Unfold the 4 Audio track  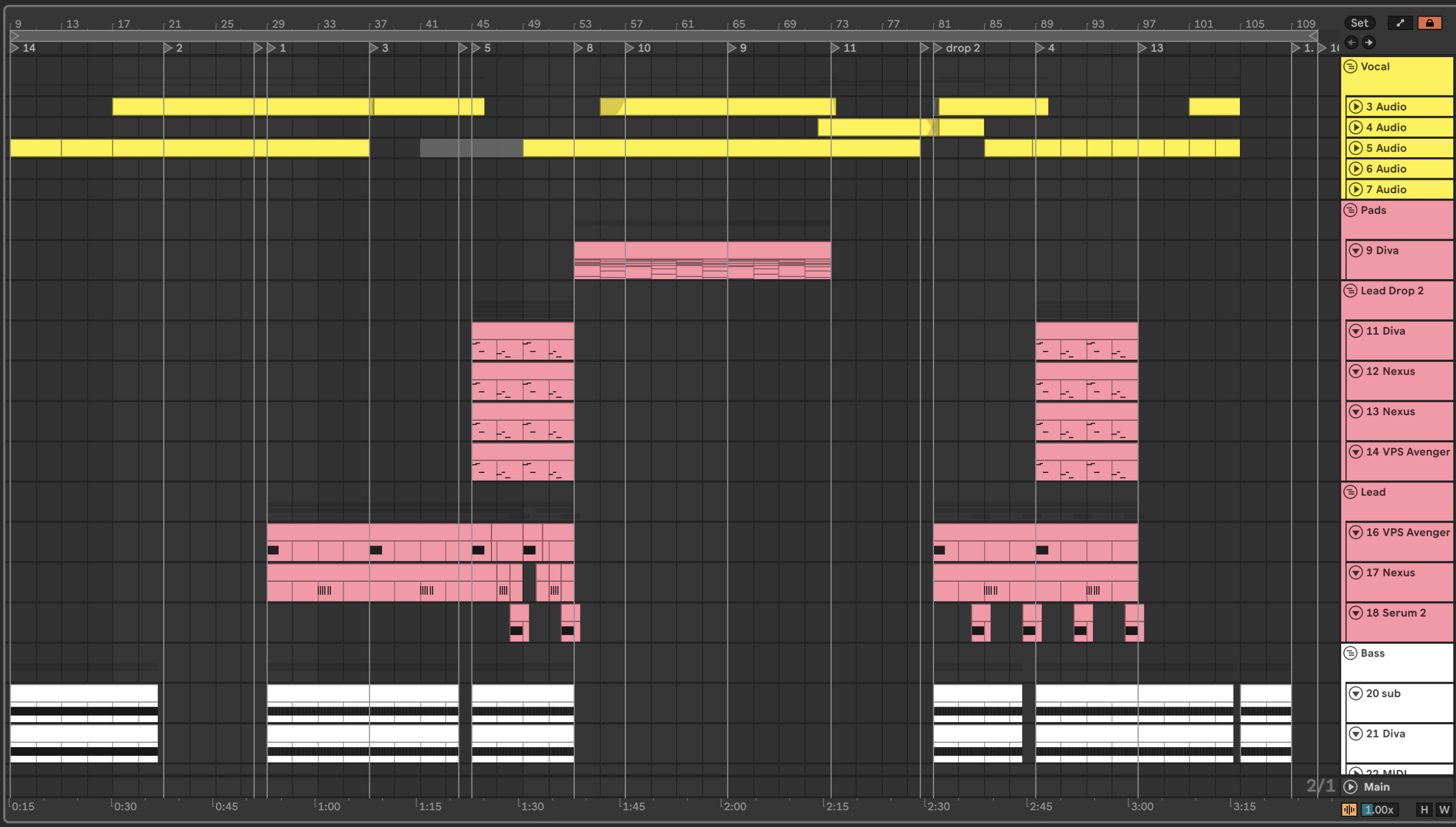[1355, 127]
